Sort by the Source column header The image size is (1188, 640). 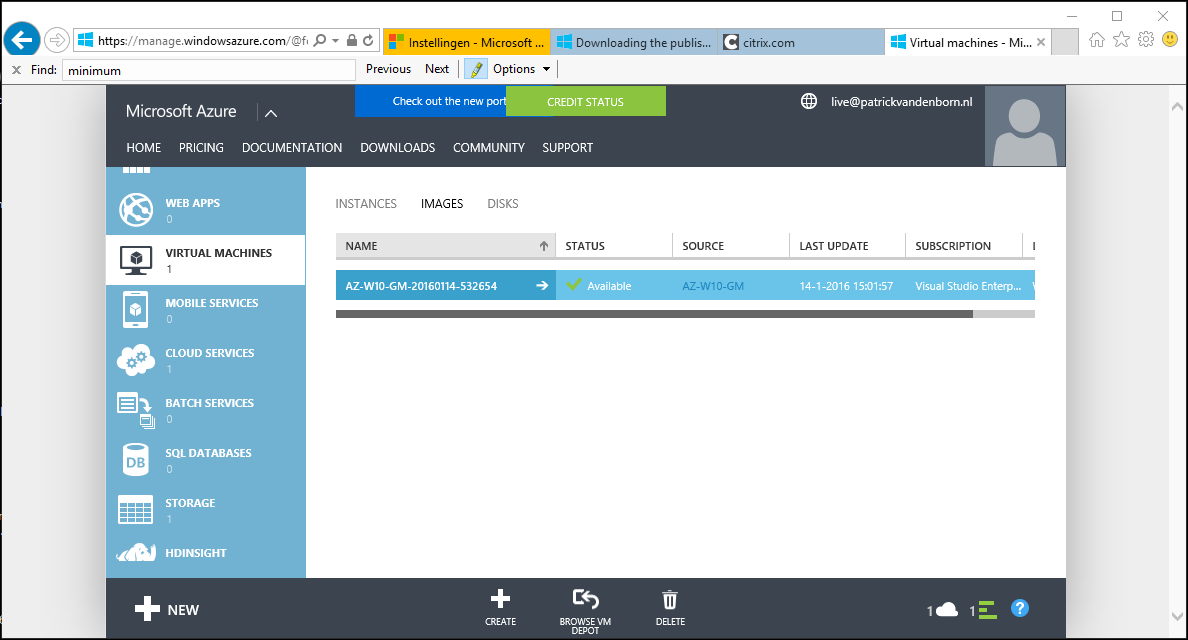[x=731, y=246]
